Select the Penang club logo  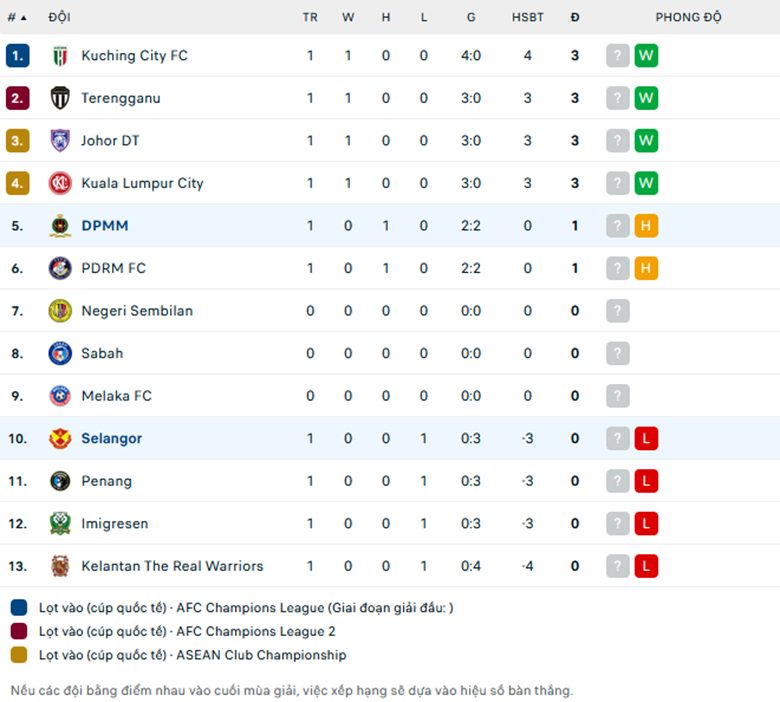coord(60,481)
